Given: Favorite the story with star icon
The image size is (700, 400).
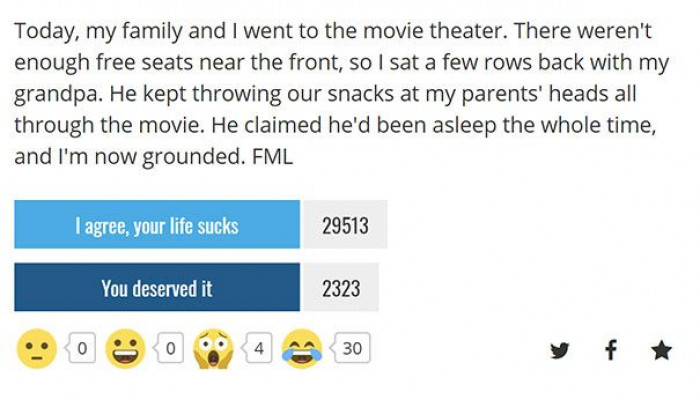Looking at the screenshot, I should (661, 350).
